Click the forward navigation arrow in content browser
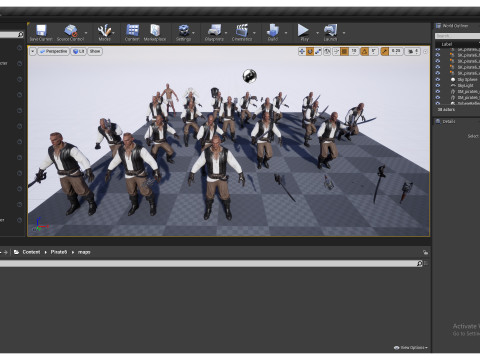480x360 pixels. pyautogui.click(x=5, y=252)
